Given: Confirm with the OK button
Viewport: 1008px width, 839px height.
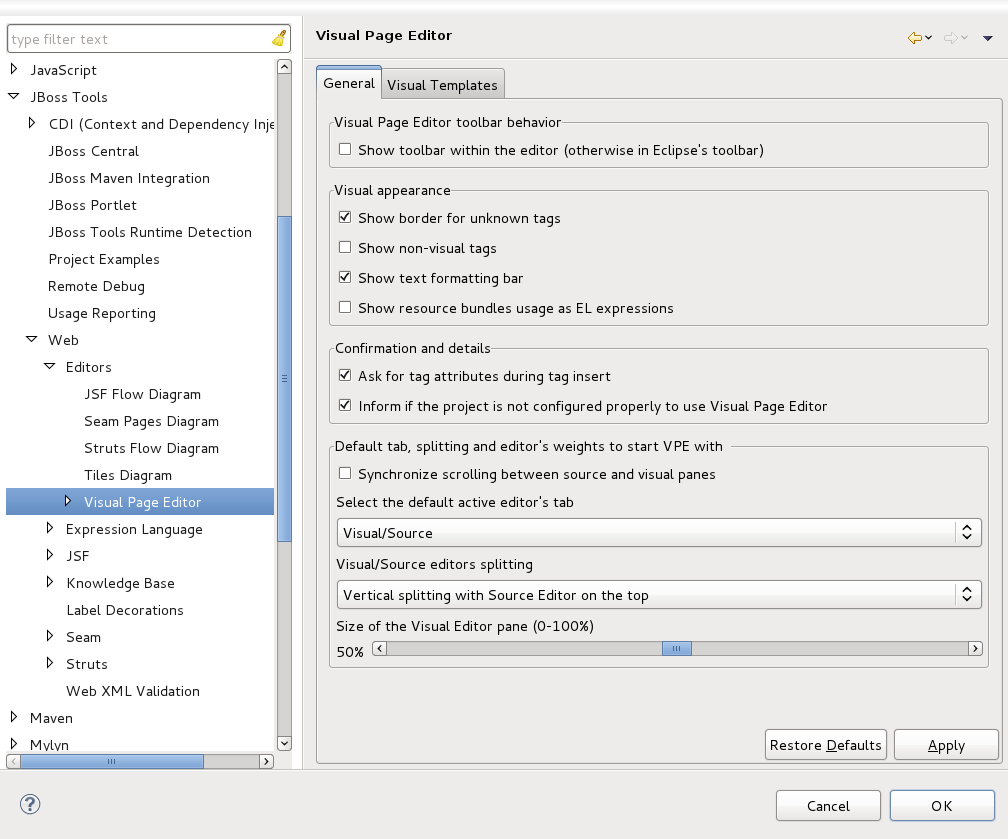Looking at the screenshot, I should [942, 806].
